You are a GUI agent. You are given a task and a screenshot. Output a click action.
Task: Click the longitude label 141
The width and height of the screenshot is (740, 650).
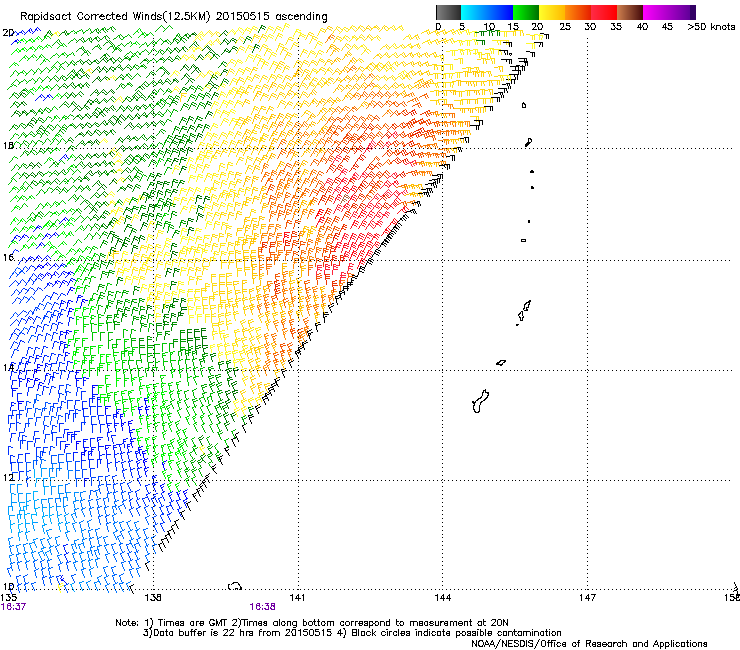297,598
